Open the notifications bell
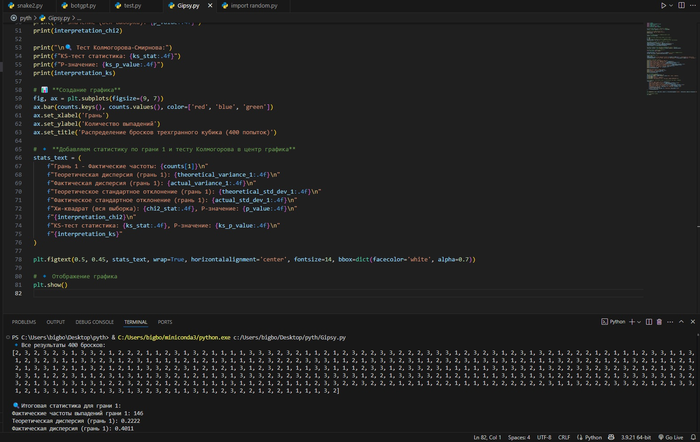Image resolution: width=700 pixels, height=442 pixels. tap(692, 437)
